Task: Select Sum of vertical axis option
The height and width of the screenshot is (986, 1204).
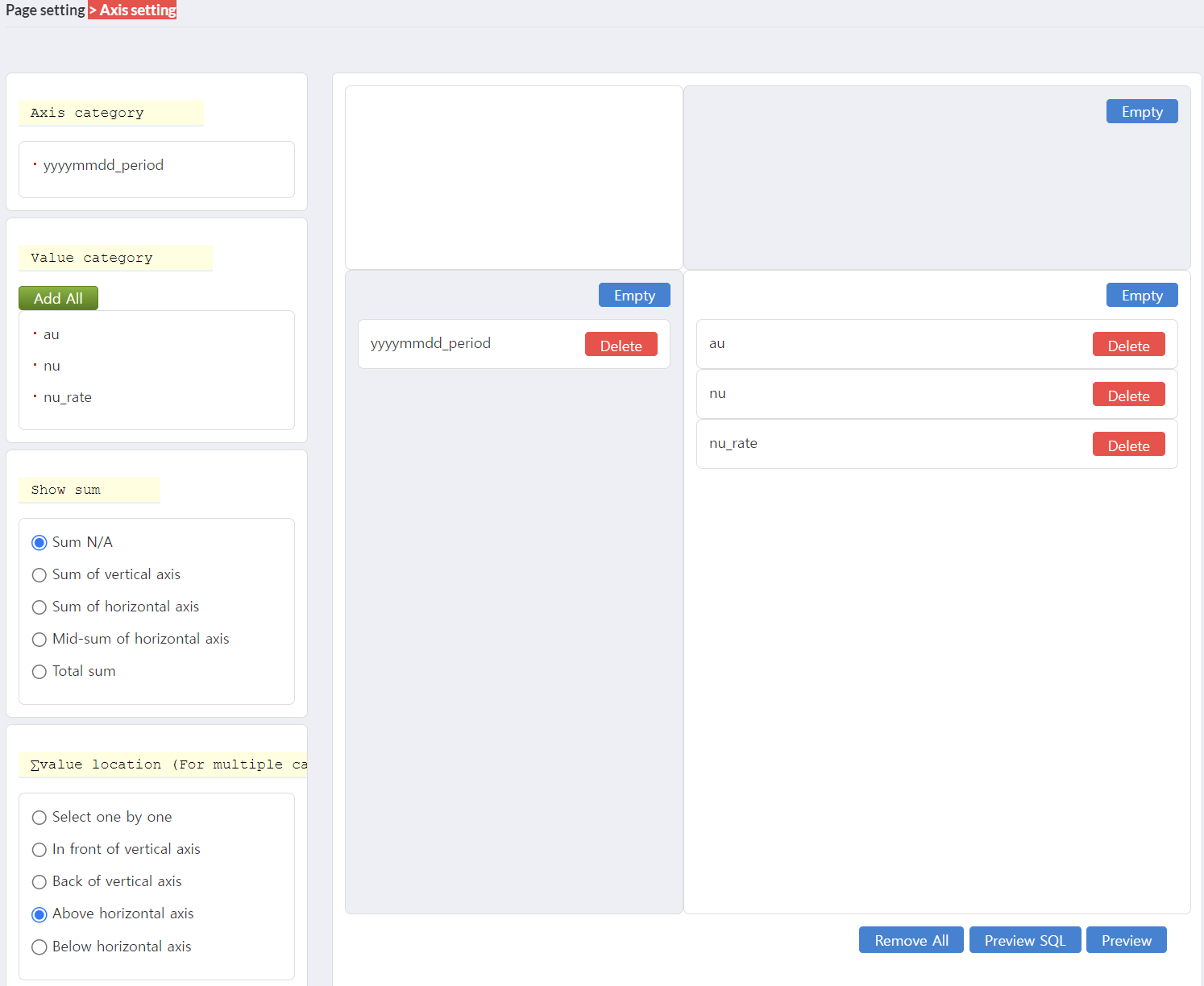Action: [39, 575]
